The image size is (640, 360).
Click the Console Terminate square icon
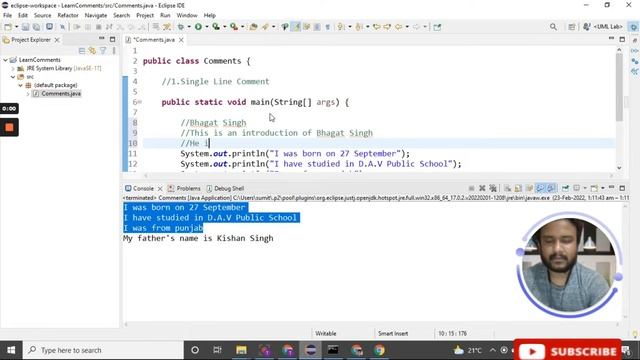[x=471, y=188]
